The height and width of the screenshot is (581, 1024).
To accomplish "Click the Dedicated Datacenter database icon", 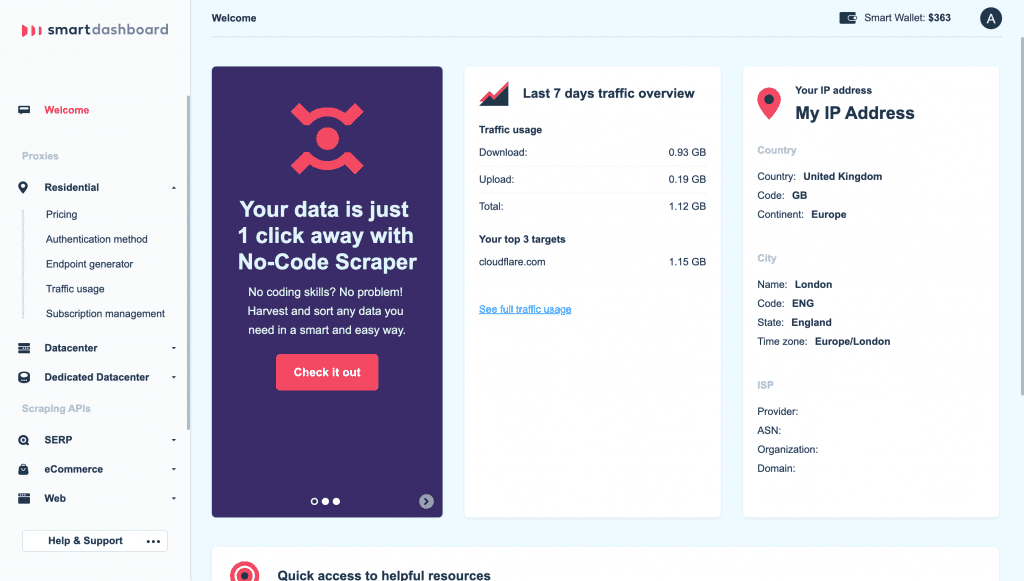I will pos(22,377).
